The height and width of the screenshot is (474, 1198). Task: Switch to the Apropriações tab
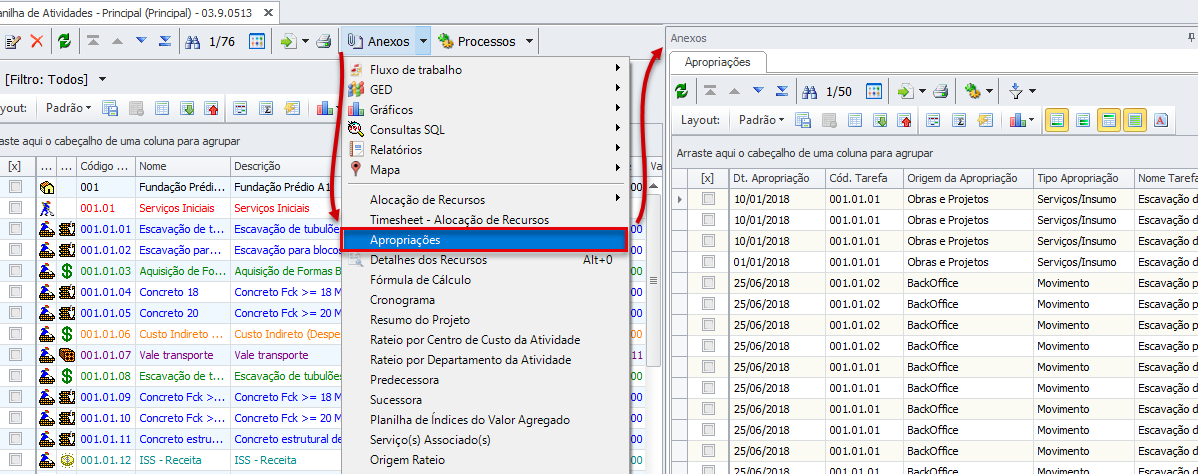(717, 62)
